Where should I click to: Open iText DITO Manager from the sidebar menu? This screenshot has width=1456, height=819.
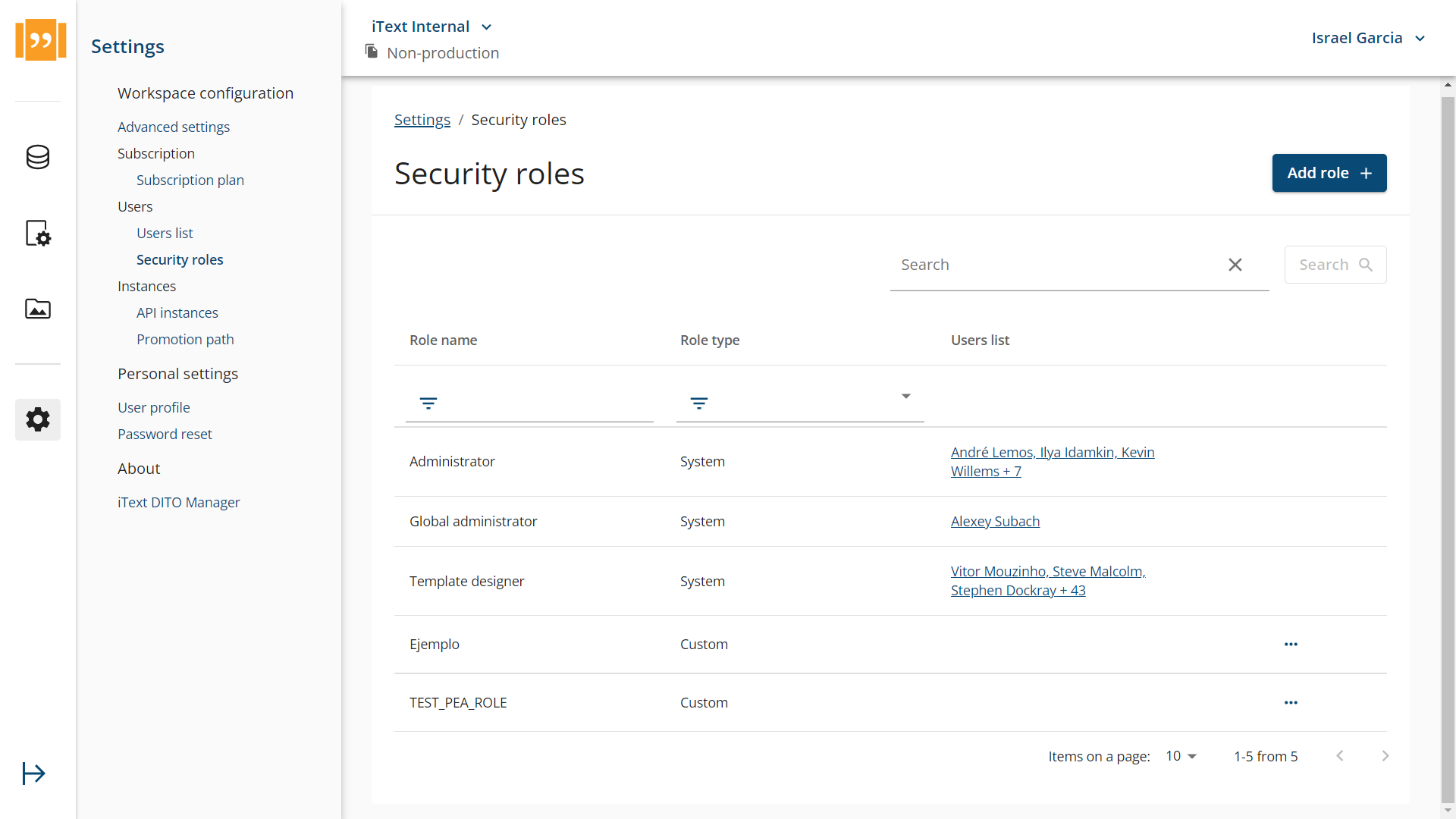click(x=178, y=502)
